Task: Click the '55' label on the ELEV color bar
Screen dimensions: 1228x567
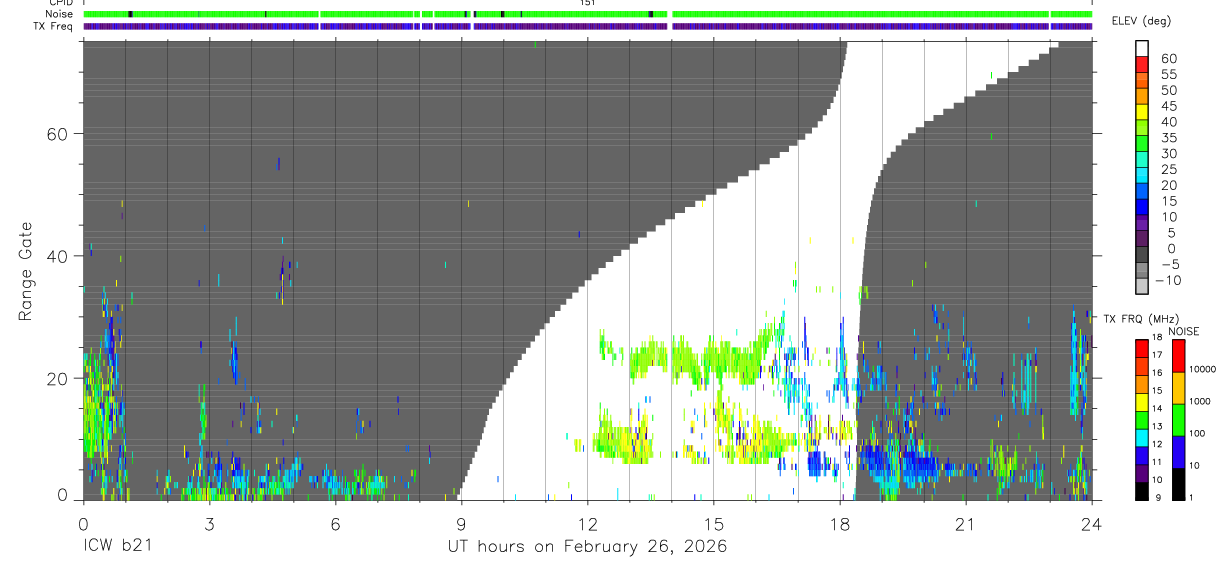Action: pyautogui.click(x=1168, y=75)
